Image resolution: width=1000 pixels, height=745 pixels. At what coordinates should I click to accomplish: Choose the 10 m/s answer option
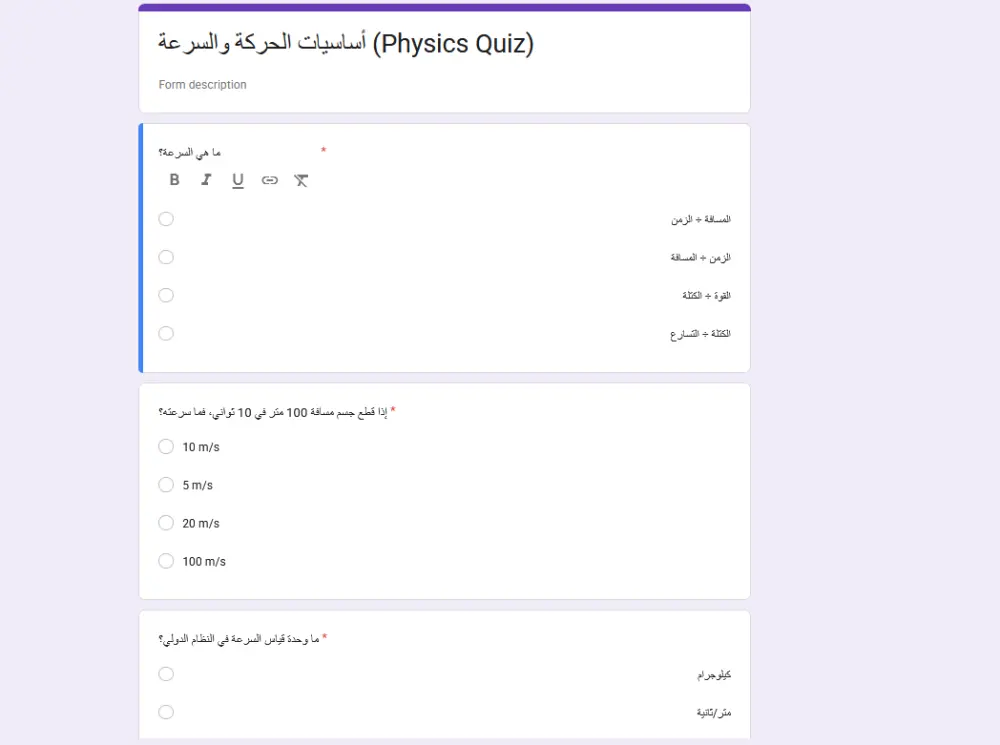pos(166,446)
